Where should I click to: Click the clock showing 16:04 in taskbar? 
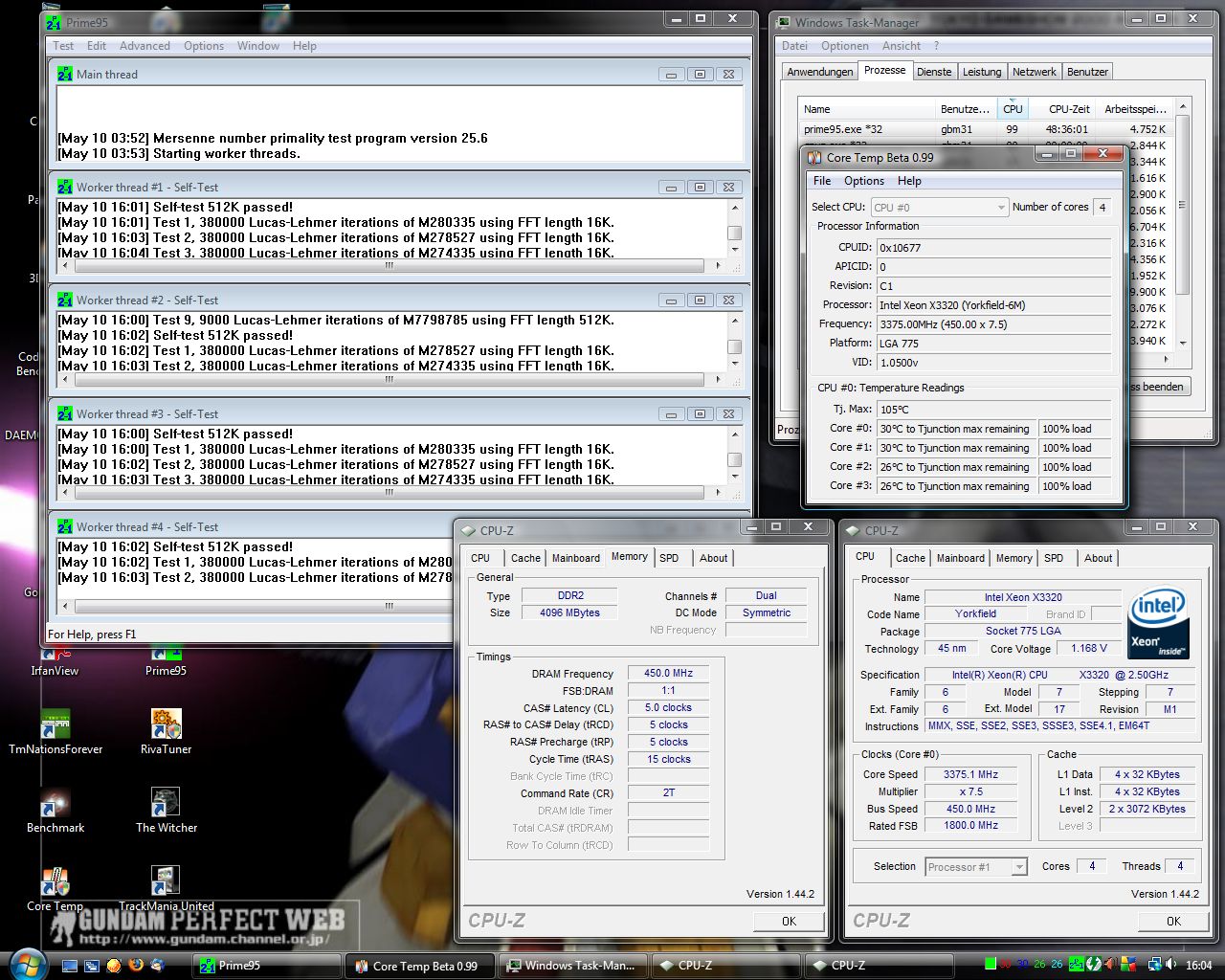[x=1198, y=965]
